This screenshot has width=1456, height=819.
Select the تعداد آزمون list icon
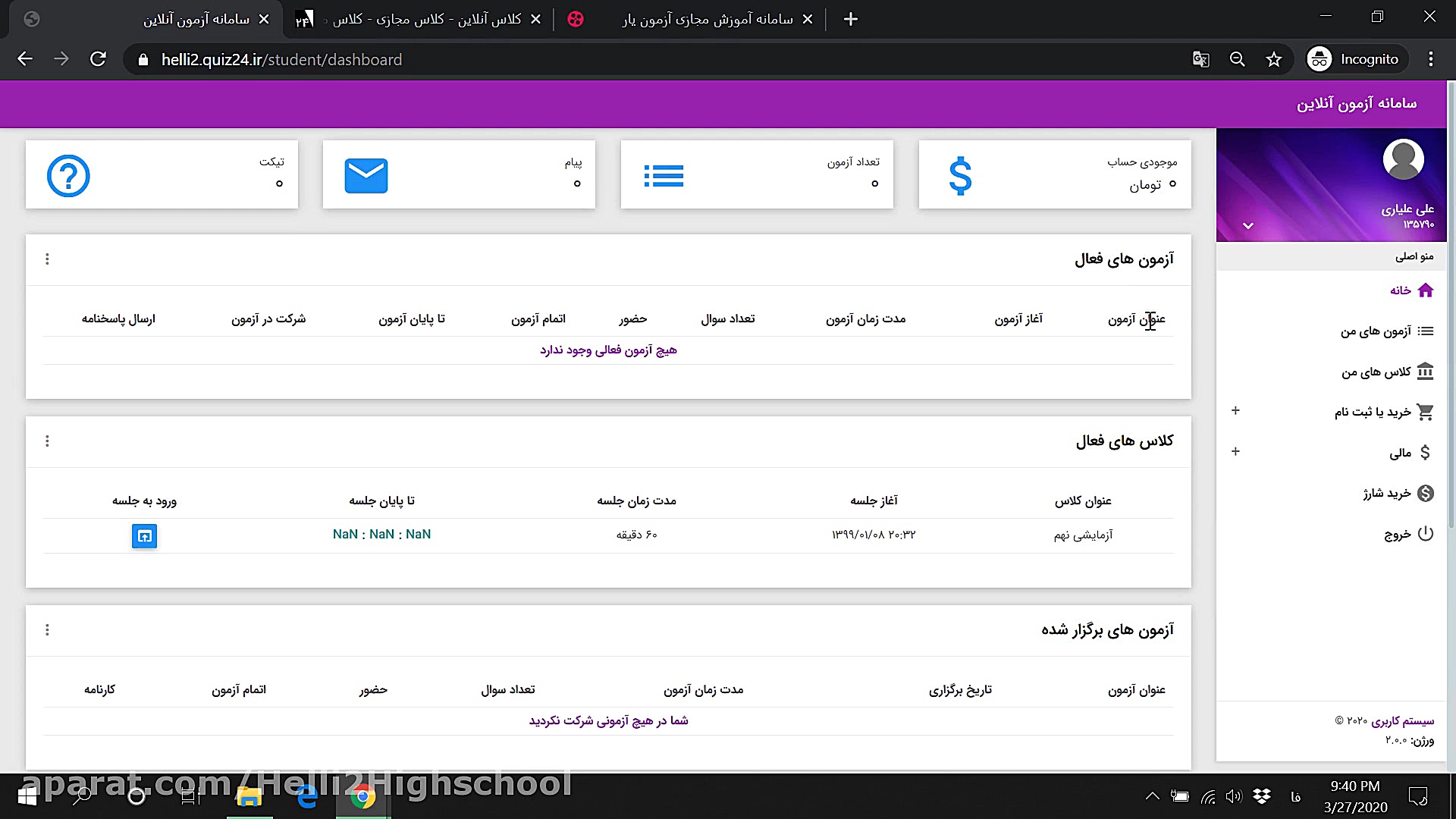click(x=664, y=175)
